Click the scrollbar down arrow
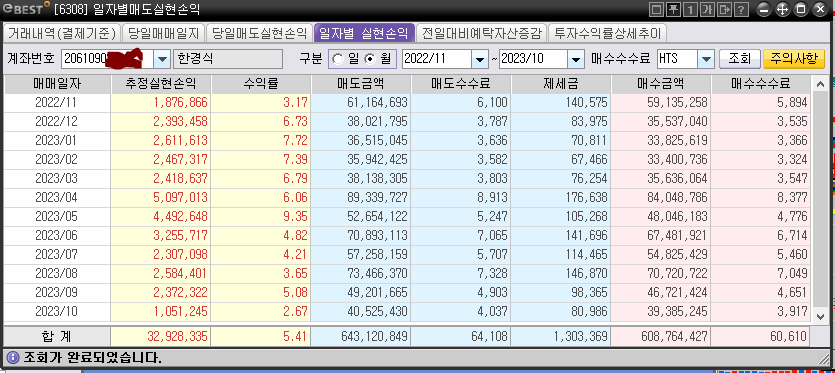 [821, 316]
